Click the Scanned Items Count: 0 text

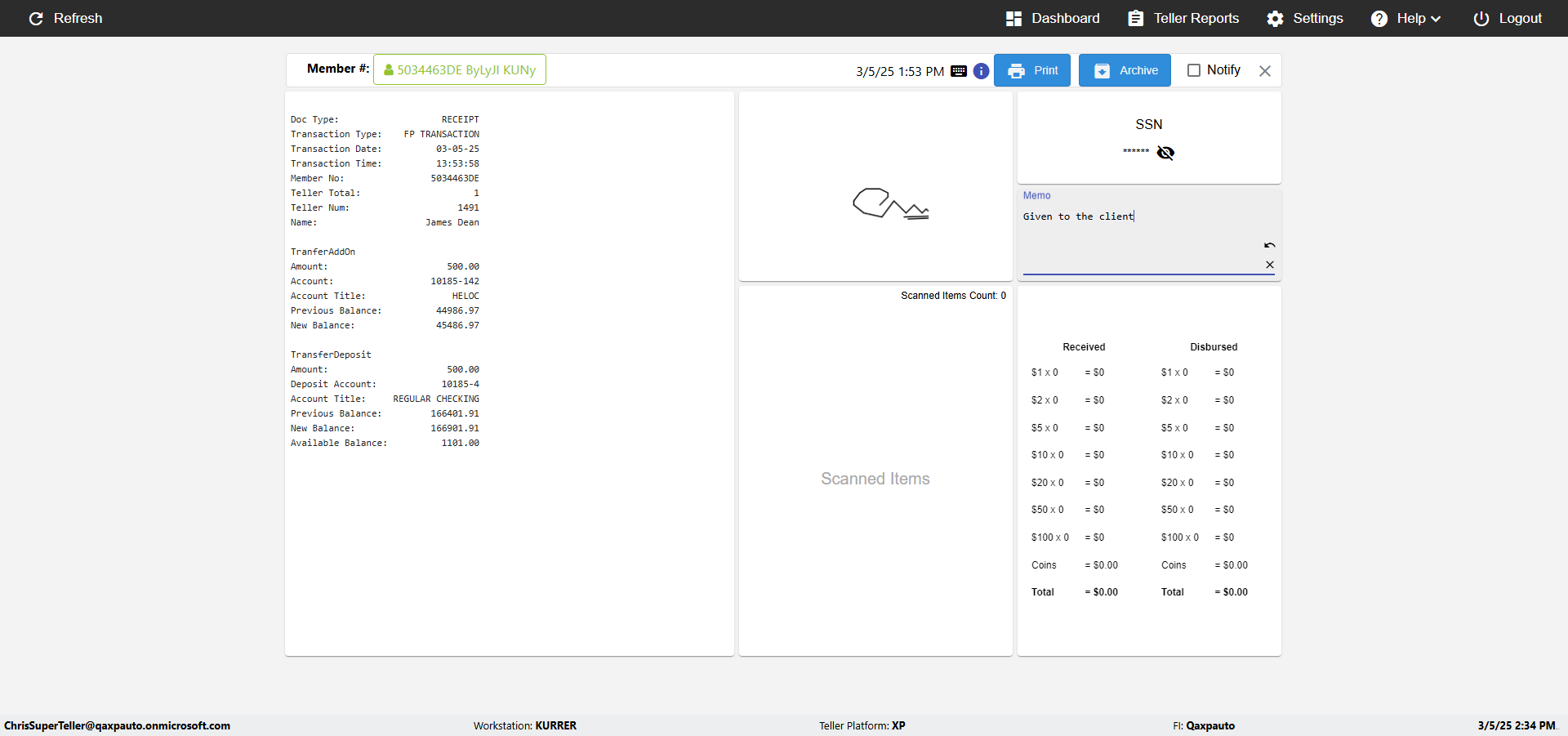pyautogui.click(x=953, y=296)
